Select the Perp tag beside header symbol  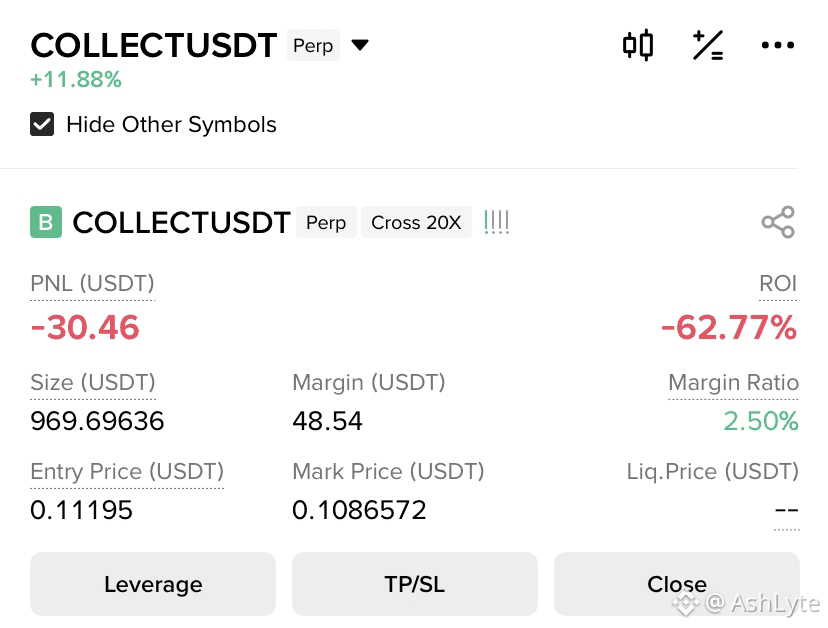(x=313, y=45)
